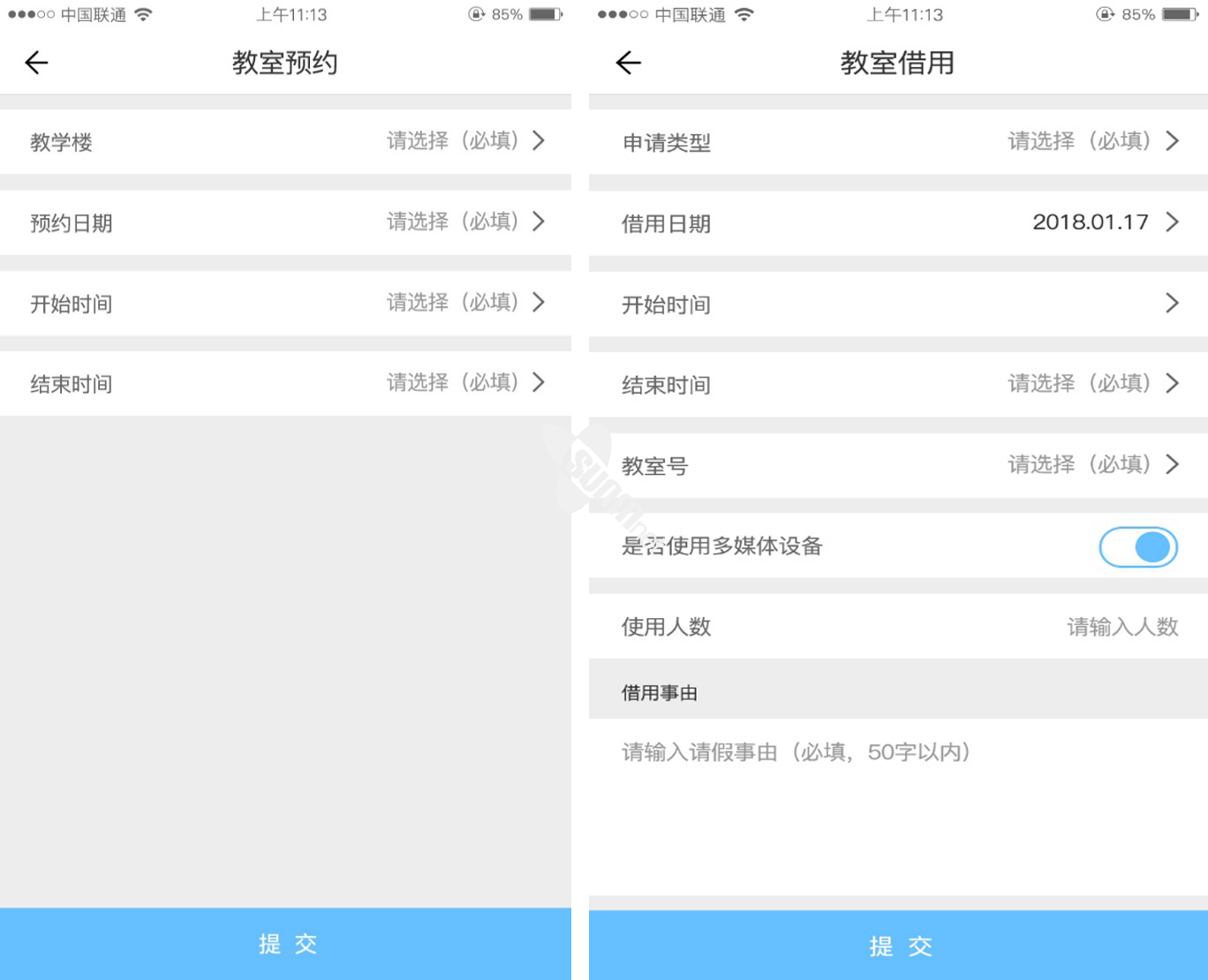
Task: Expand 预约日期 picker arrow
Action: pyautogui.click(x=539, y=222)
